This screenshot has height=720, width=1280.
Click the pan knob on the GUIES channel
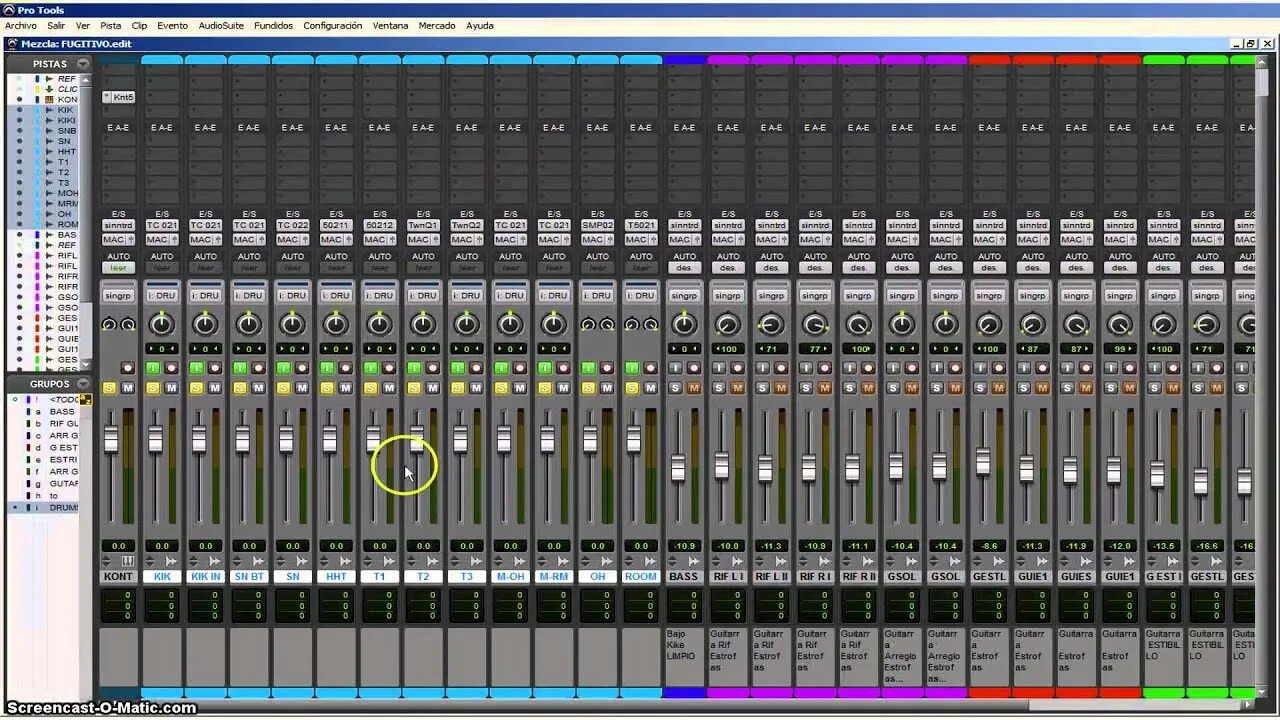[1076, 325]
